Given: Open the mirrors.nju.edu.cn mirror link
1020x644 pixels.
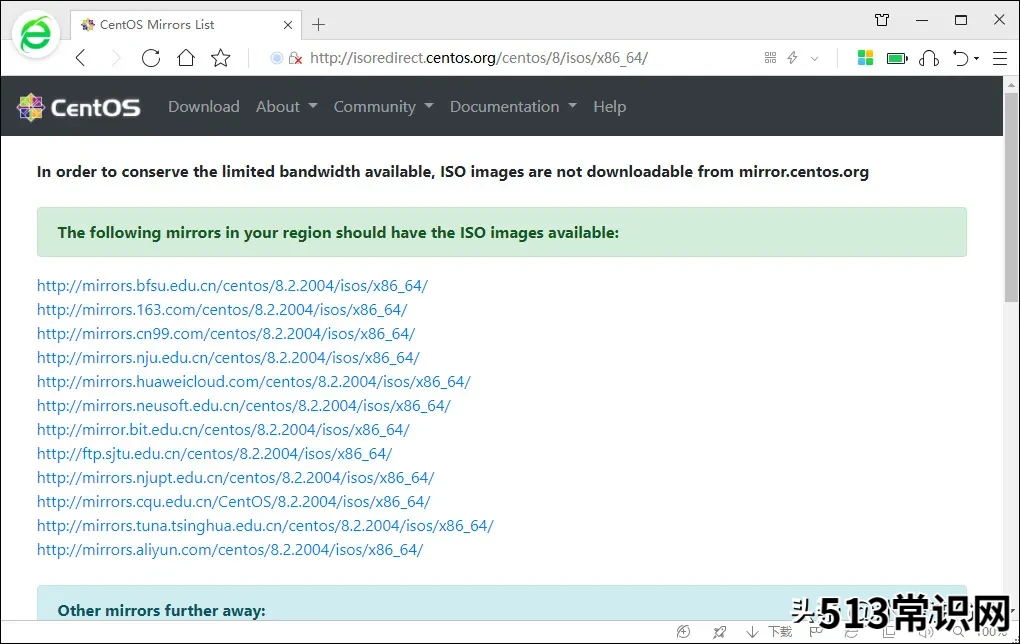Looking at the screenshot, I should (x=228, y=358).
